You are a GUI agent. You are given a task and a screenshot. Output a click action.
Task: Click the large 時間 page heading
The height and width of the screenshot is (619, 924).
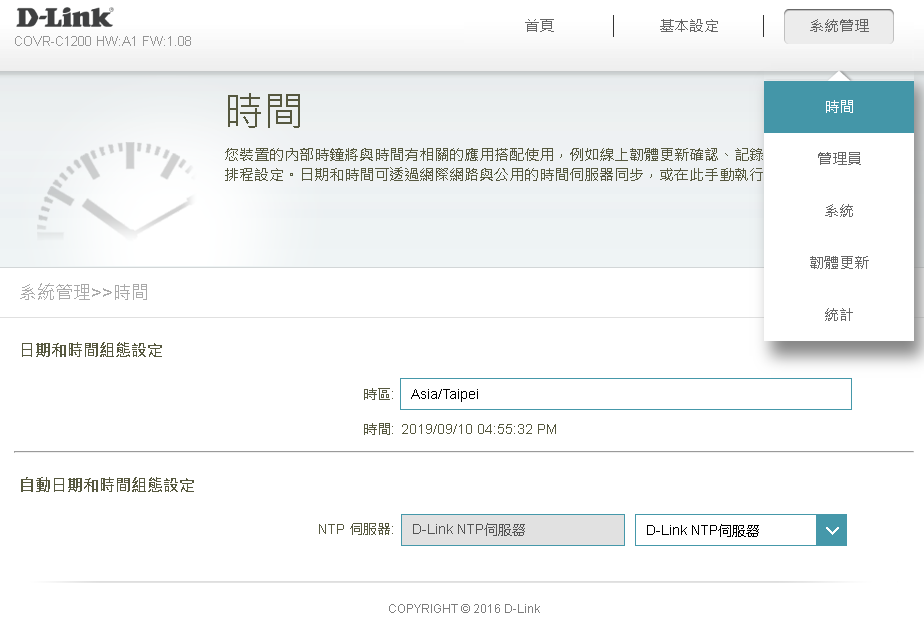pos(264,111)
